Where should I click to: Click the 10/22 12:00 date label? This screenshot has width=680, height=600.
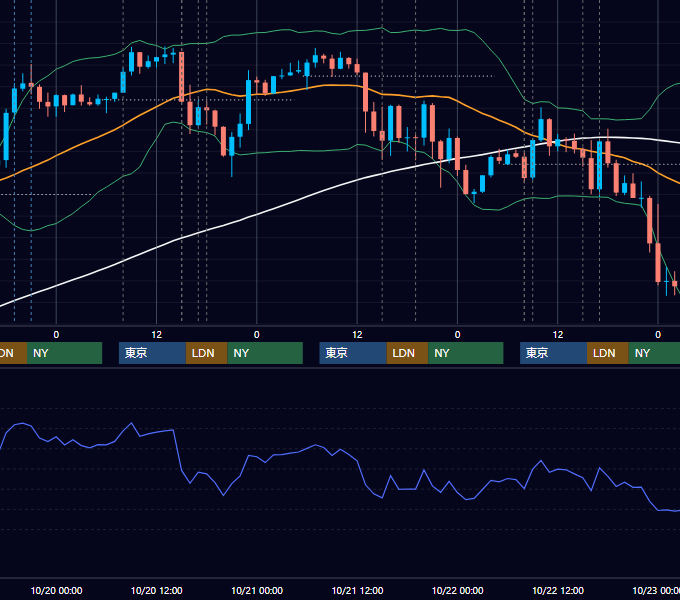(558, 590)
